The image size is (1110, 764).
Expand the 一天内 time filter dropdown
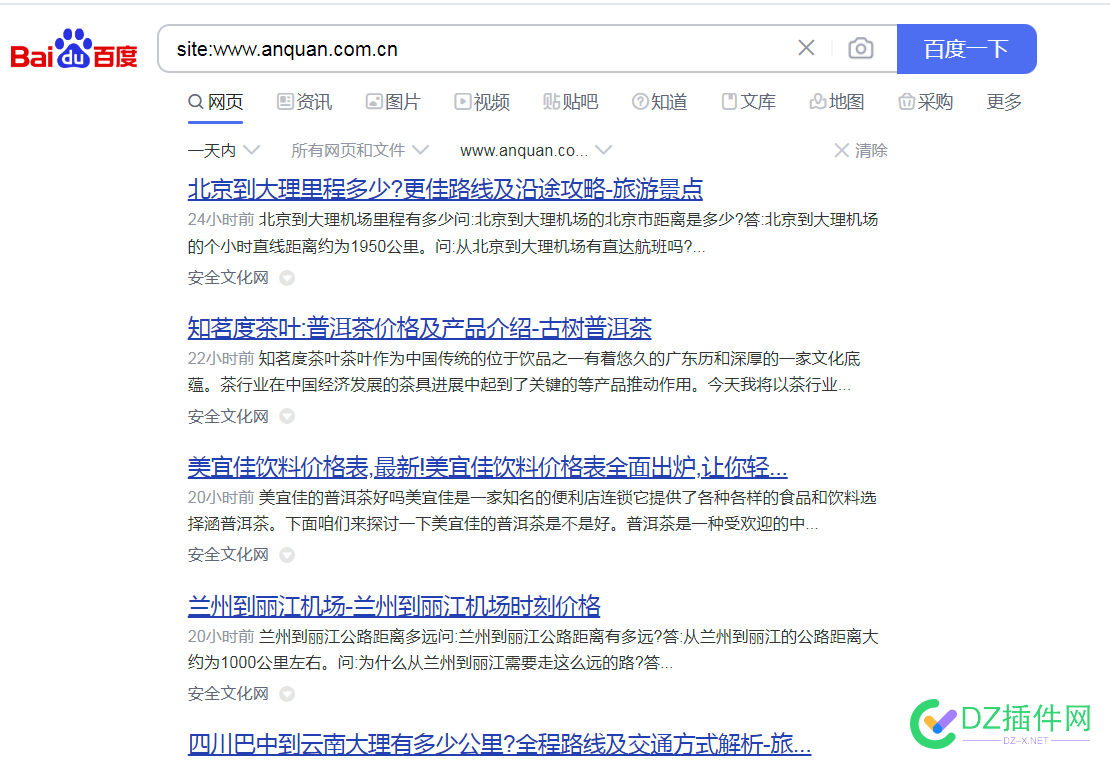[224, 150]
